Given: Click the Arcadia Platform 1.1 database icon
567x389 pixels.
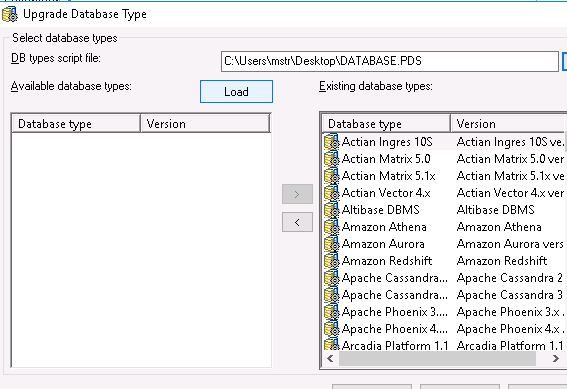Looking at the screenshot, I should [332, 345].
